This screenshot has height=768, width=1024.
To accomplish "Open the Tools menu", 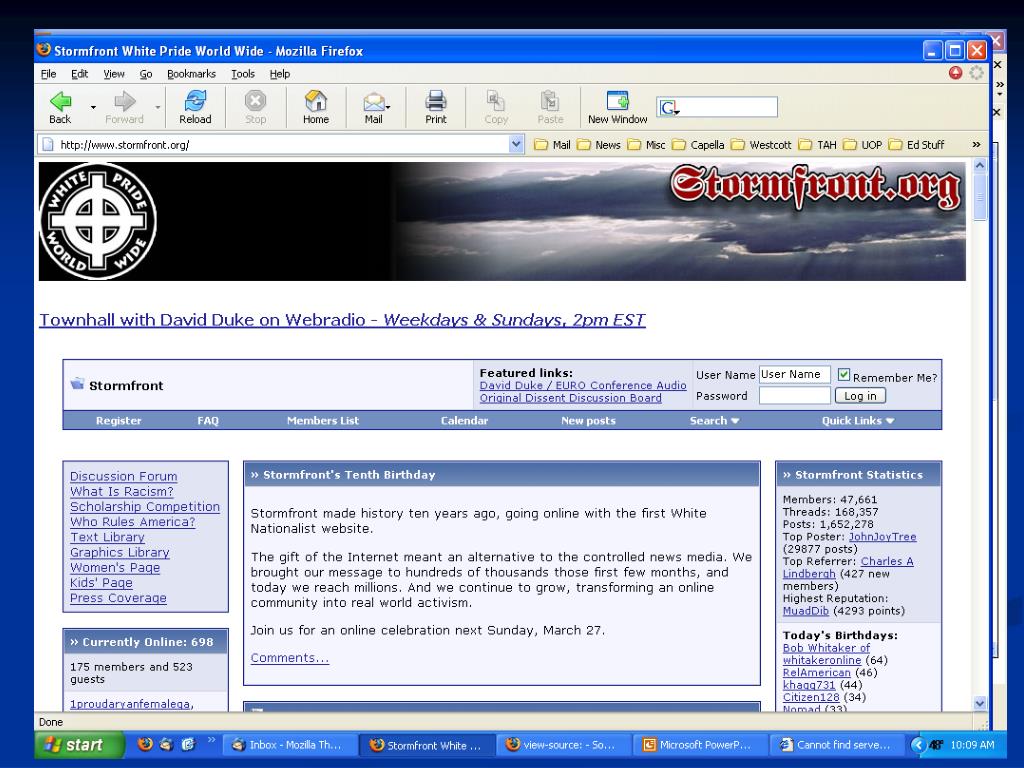I will click(x=243, y=74).
